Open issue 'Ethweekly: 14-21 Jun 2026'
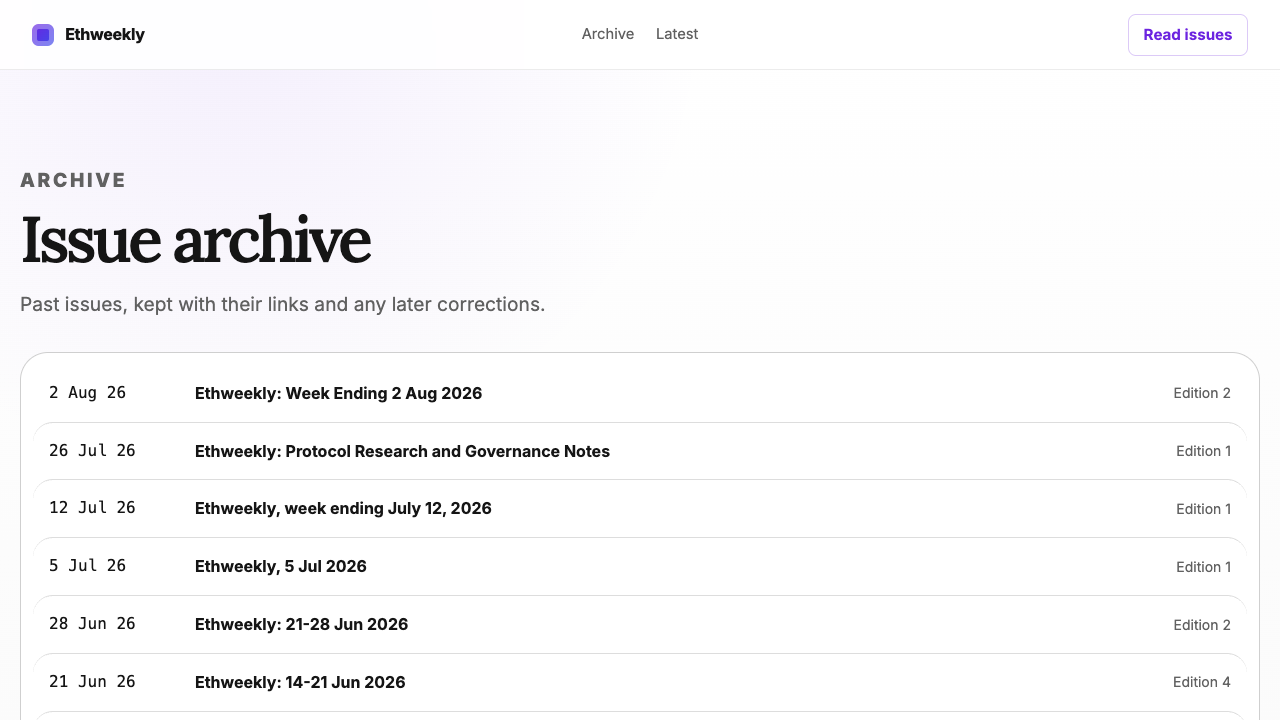Screen dimensions: 1280x720 300,683
